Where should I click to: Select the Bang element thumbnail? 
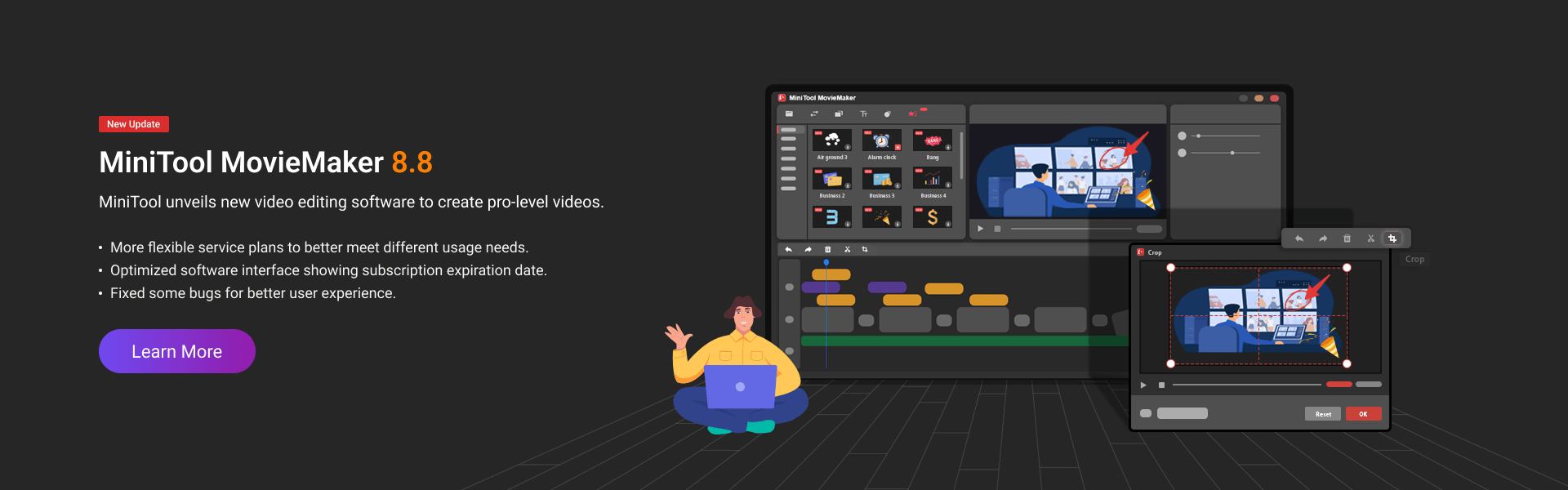coord(933,140)
